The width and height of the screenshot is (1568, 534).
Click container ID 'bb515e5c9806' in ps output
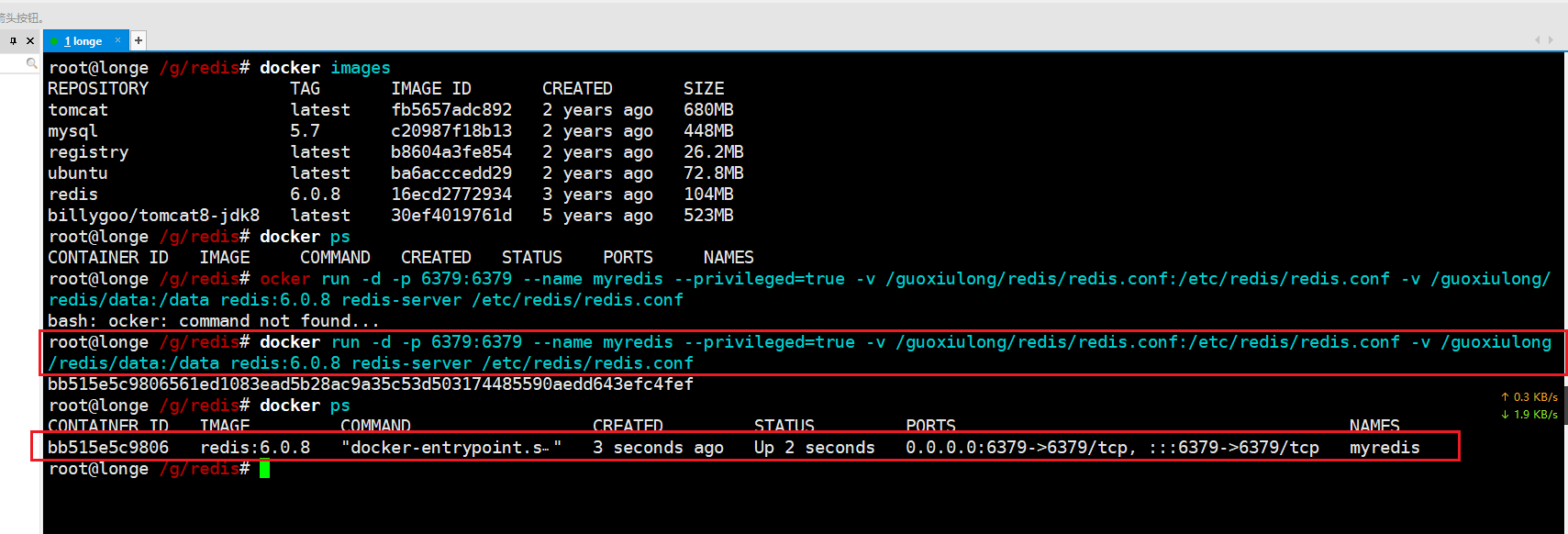(108, 448)
